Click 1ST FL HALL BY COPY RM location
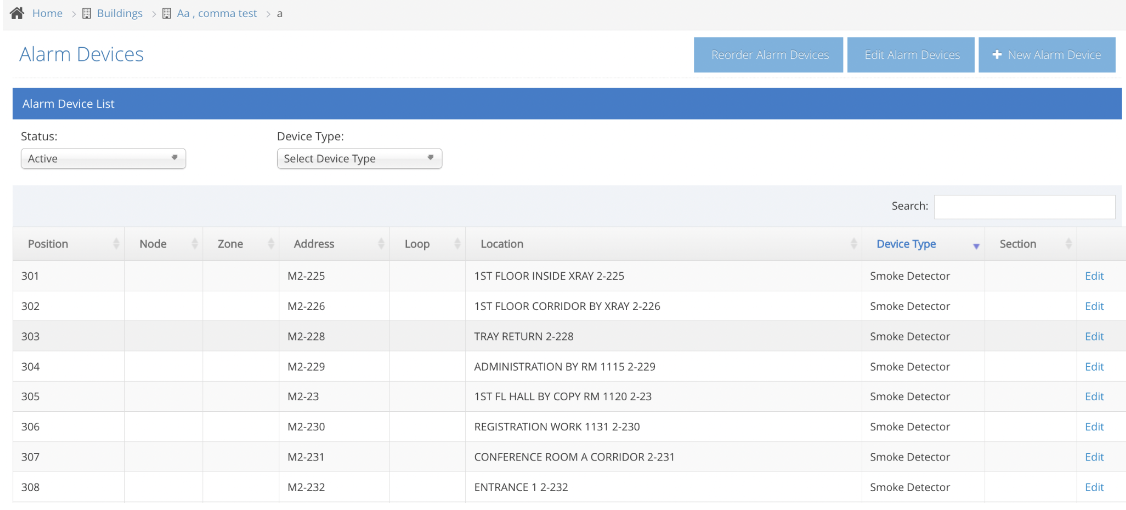The height and width of the screenshot is (510, 1126). point(563,397)
